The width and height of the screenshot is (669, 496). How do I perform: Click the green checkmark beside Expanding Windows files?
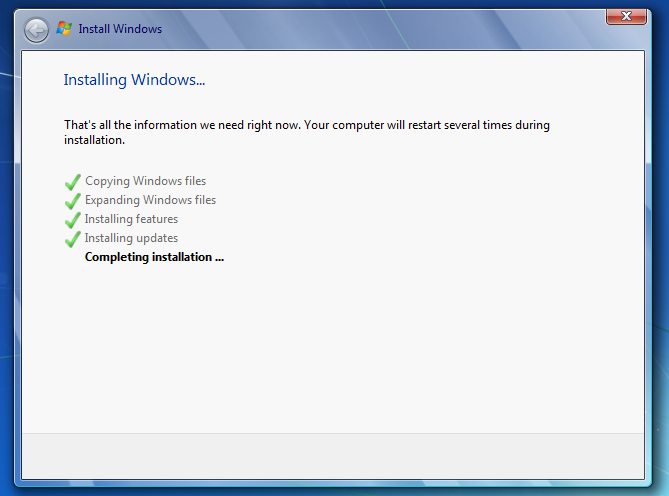(x=73, y=200)
